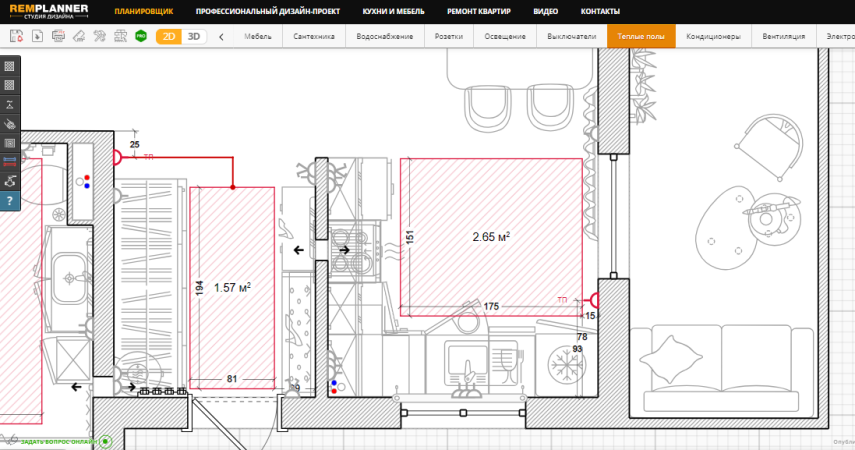The image size is (855, 450).
Task: Click the import file icon in toolbar
Action: 37,36
